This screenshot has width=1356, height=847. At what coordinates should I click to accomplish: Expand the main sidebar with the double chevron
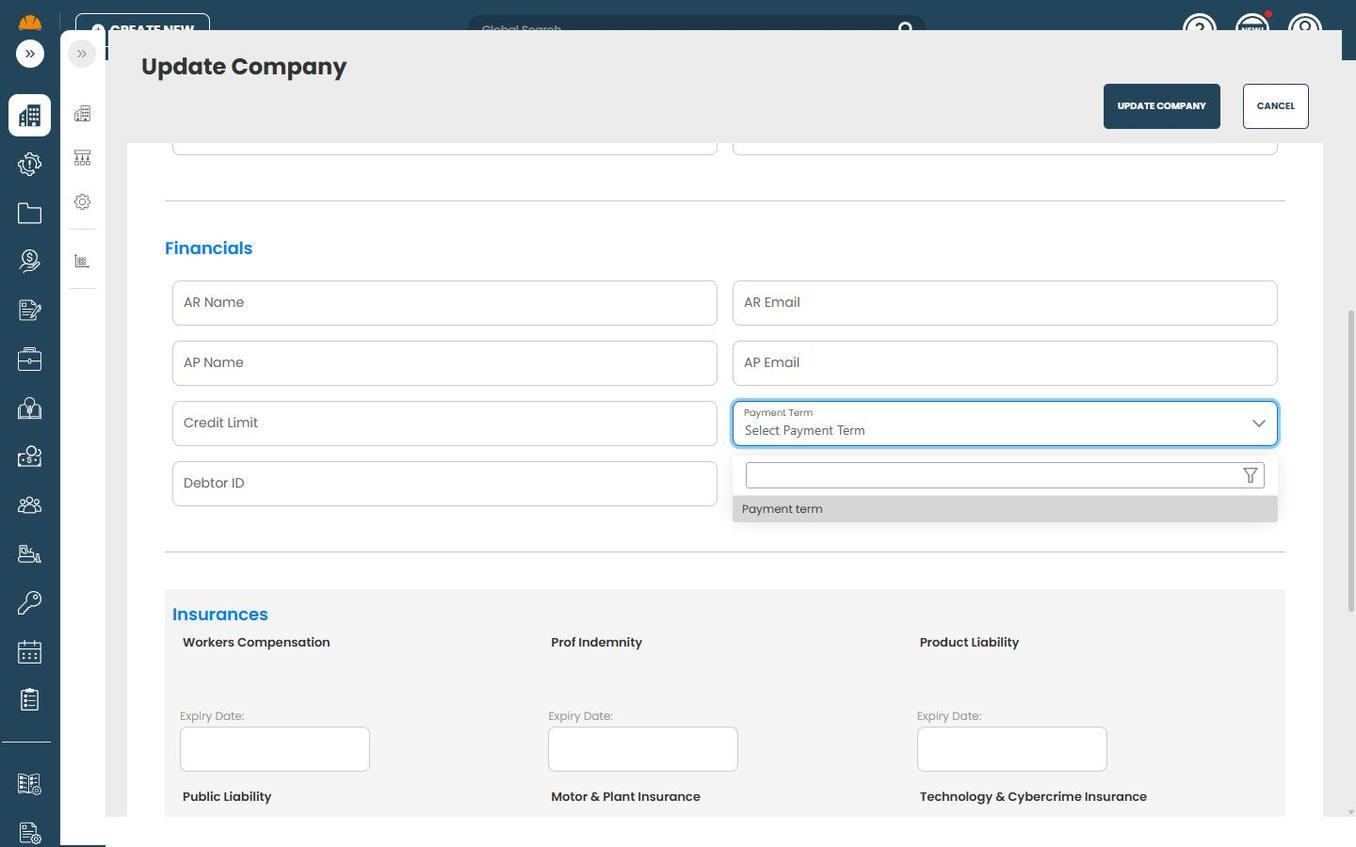(30, 54)
